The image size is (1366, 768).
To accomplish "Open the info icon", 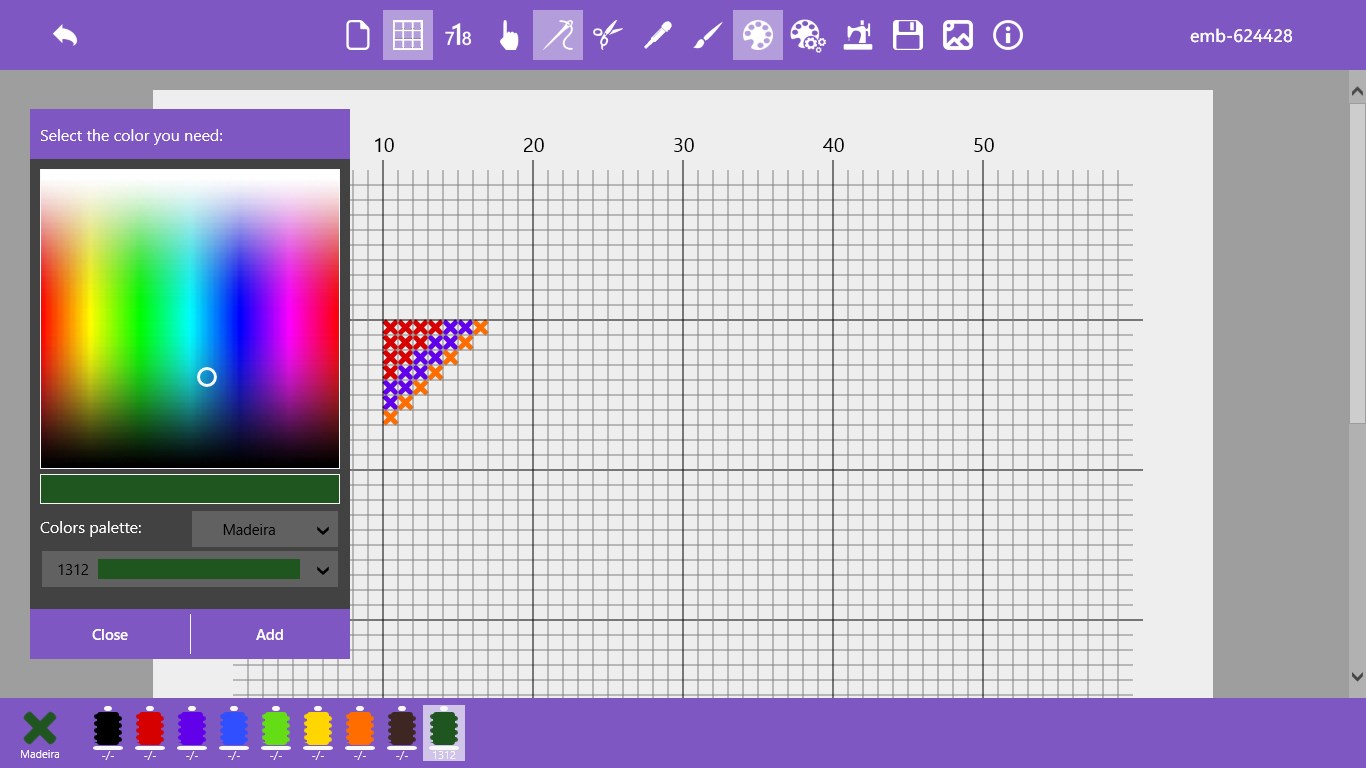I will pos(1007,36).
